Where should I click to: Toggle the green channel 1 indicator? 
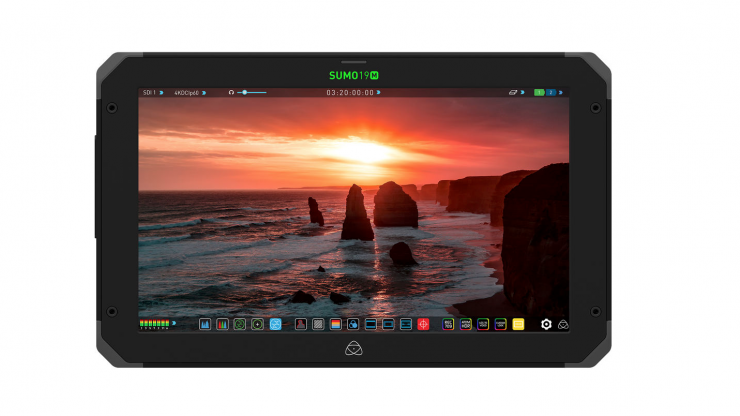tap(539, 92)
